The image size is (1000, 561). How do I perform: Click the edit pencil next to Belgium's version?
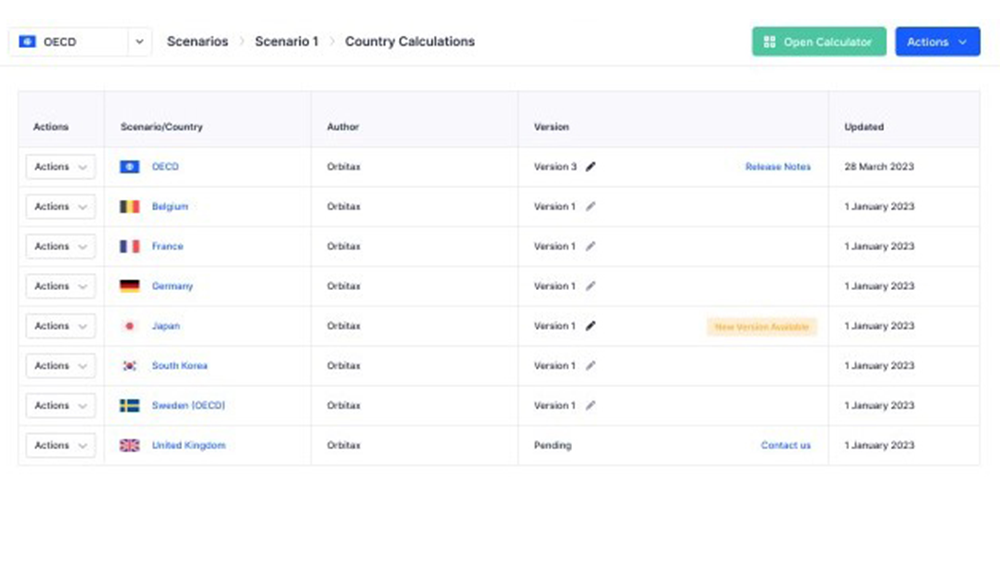pyautogui.click(x=590, y=207)
